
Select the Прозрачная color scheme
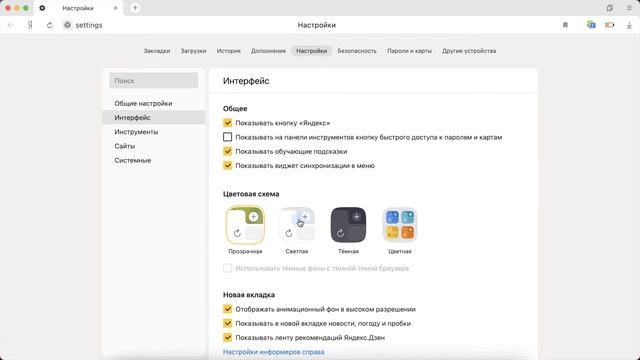click(x=245, y=225)
